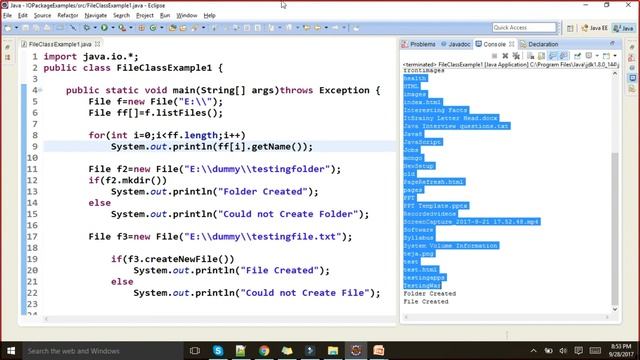The image size is (640, 360).
Task: Open the New wizard dropdown arrow
Action: tap(16, 28)
